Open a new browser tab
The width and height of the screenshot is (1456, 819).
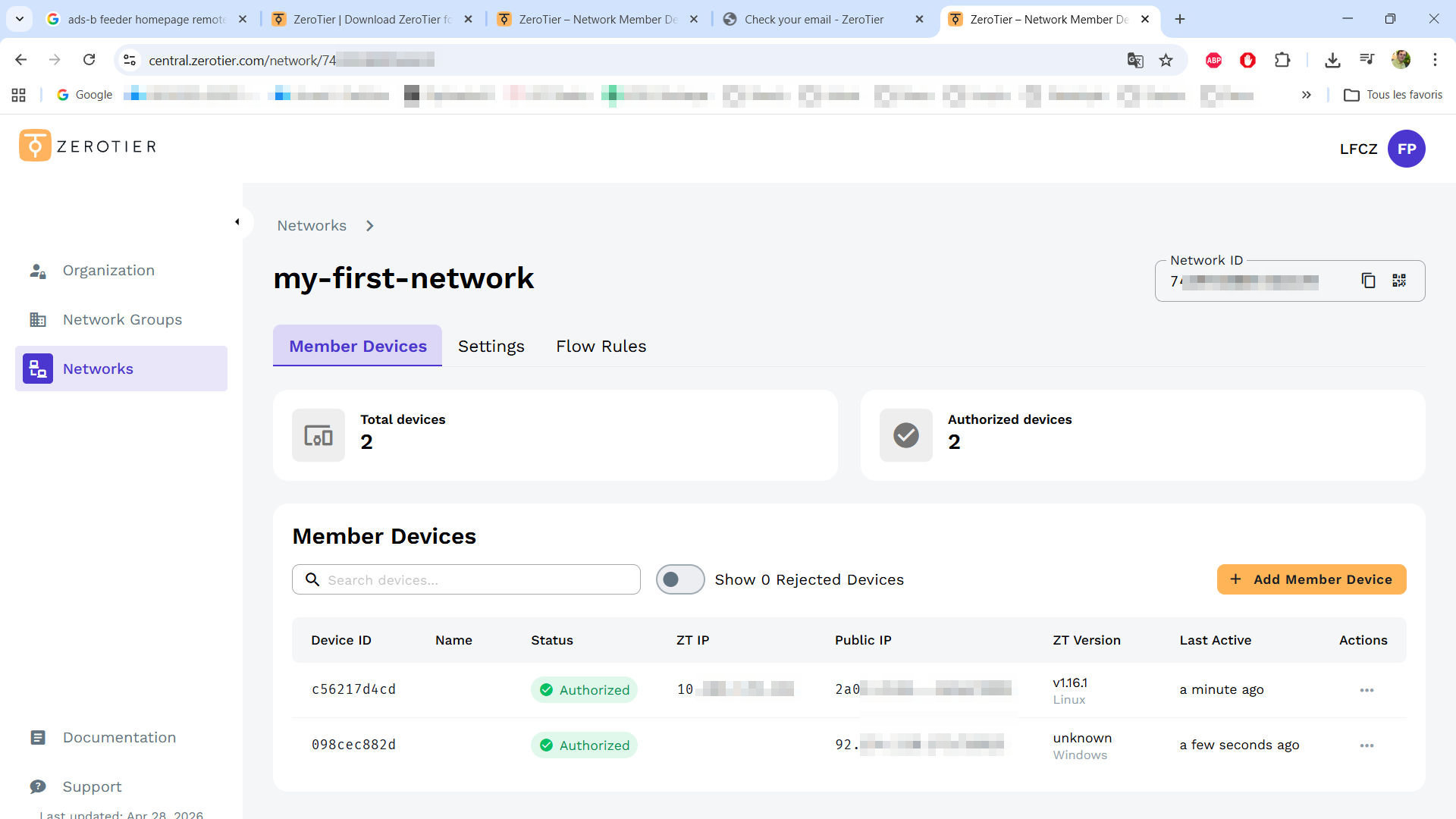coord(1180,19)
